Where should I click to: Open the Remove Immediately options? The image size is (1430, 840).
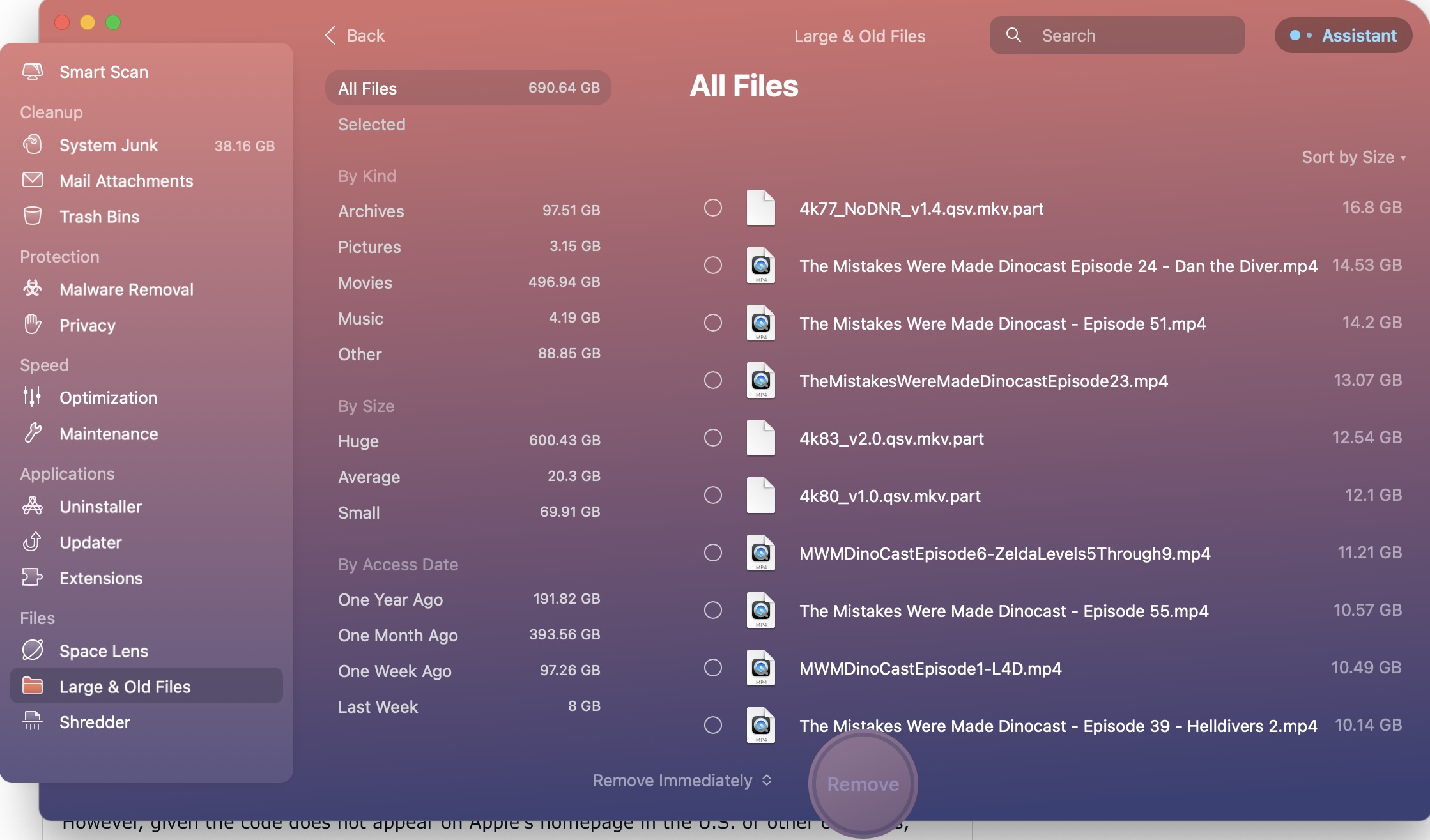click(681, 780)
